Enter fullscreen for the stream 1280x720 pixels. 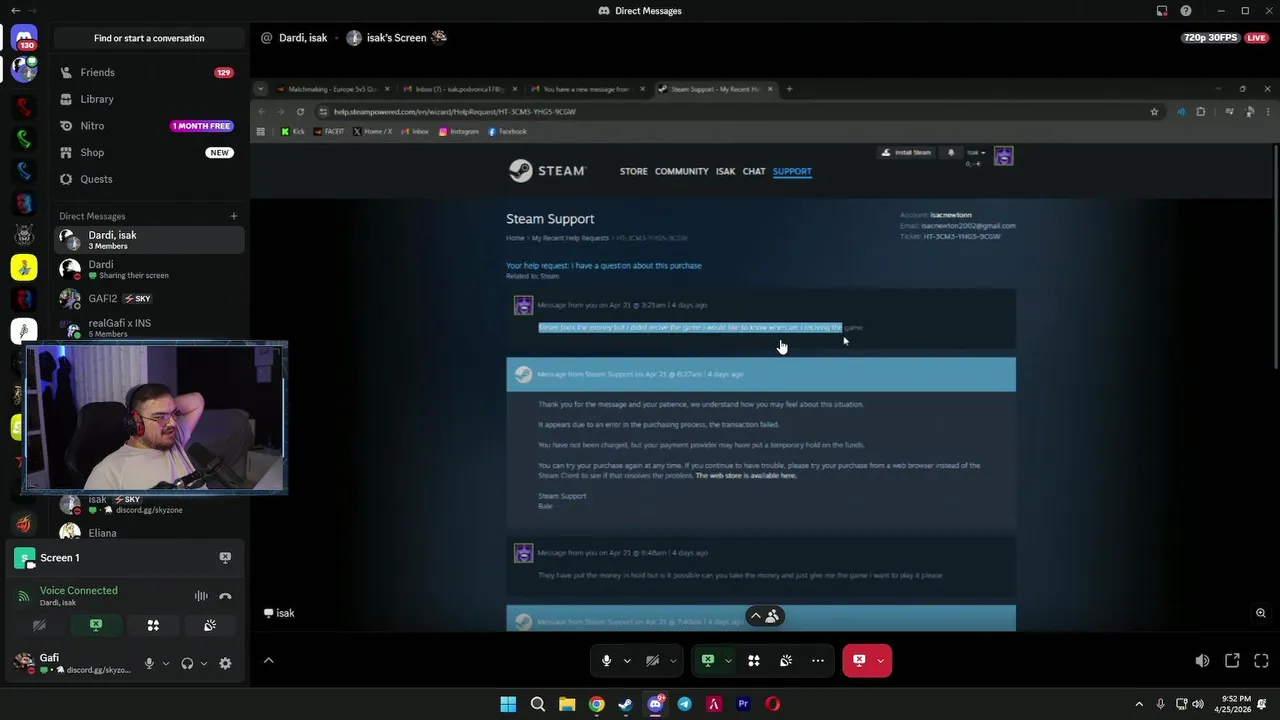(1261, 661)
